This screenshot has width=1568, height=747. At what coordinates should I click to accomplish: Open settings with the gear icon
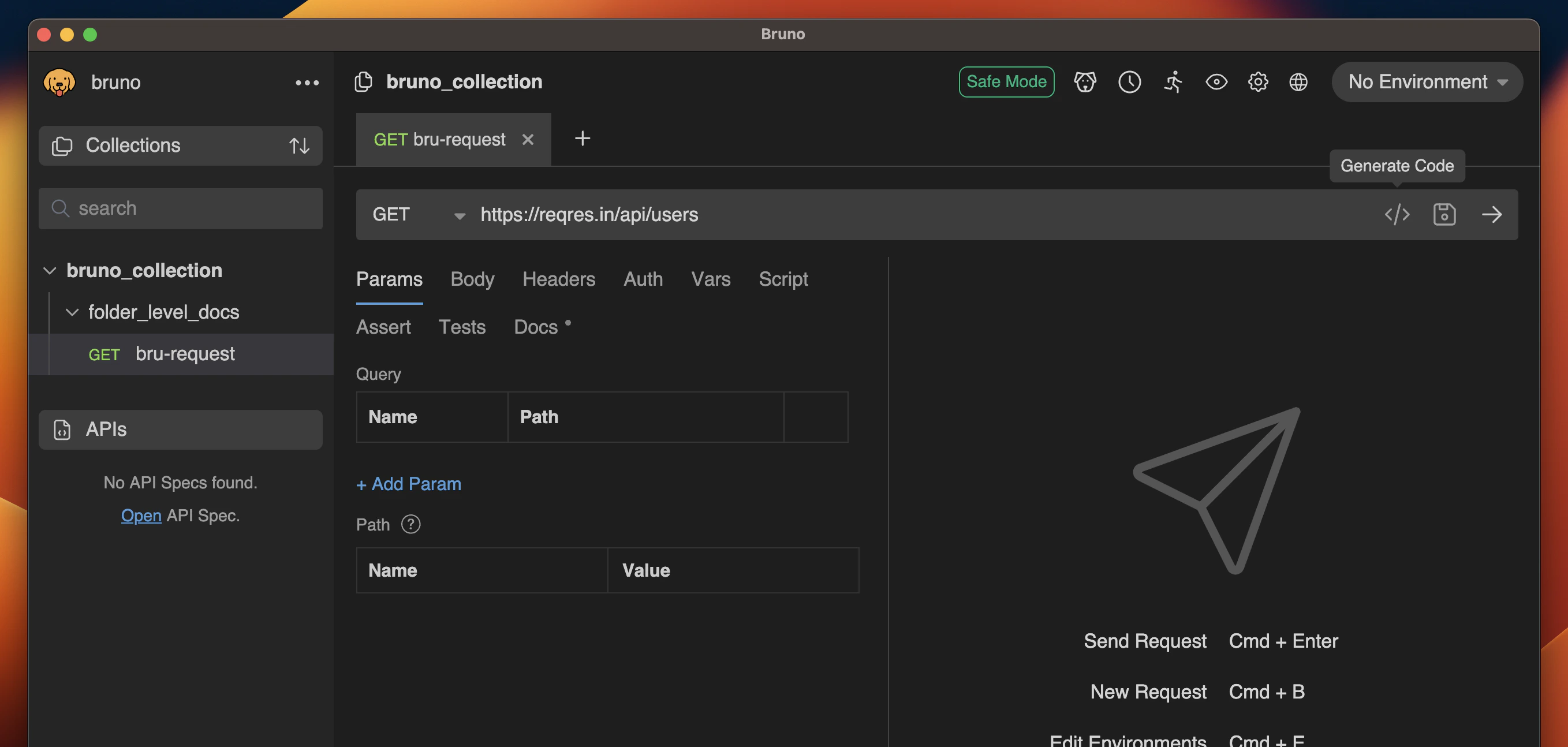pyautogui.click(x=1257, y=81)
